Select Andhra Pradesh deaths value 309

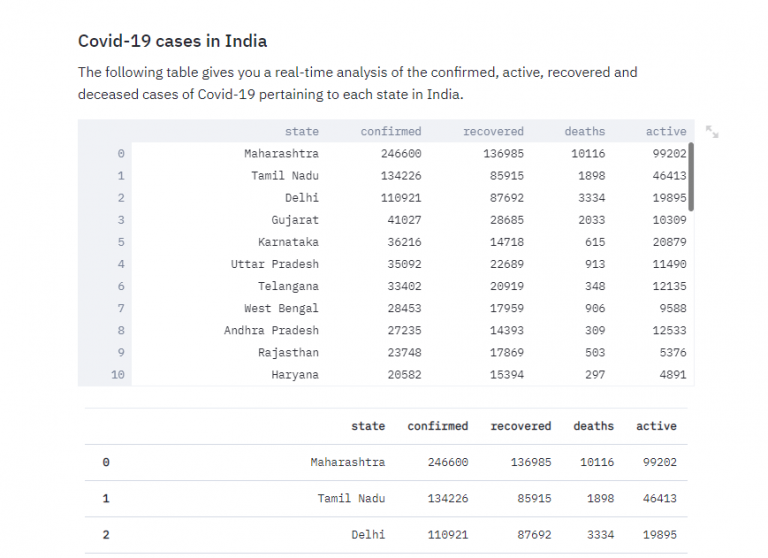(x=595, y=330)
